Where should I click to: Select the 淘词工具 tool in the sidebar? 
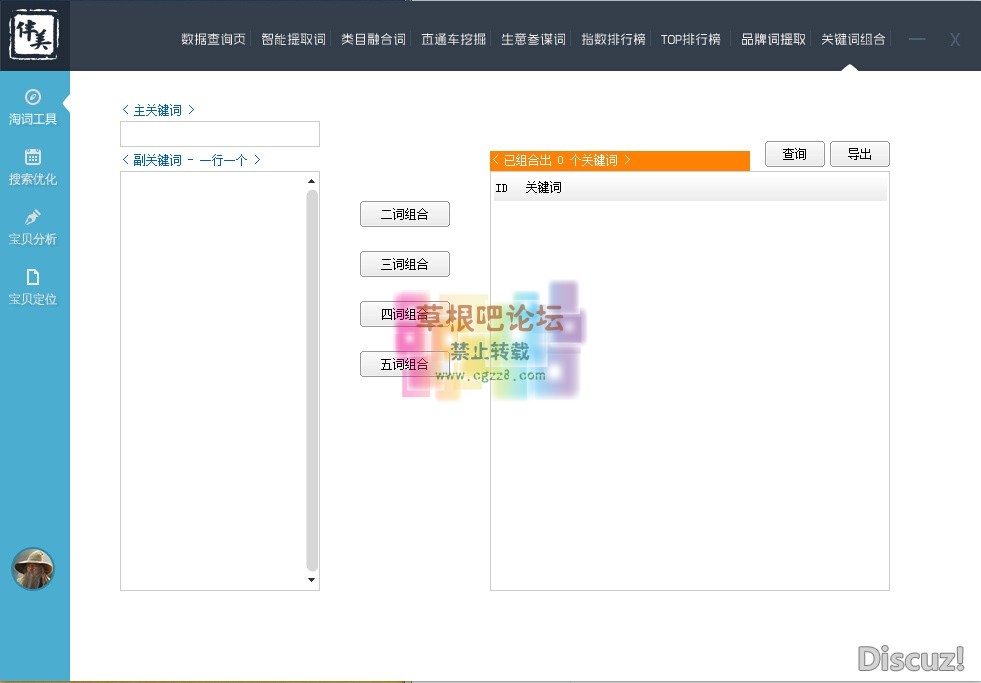pos(34,107)
